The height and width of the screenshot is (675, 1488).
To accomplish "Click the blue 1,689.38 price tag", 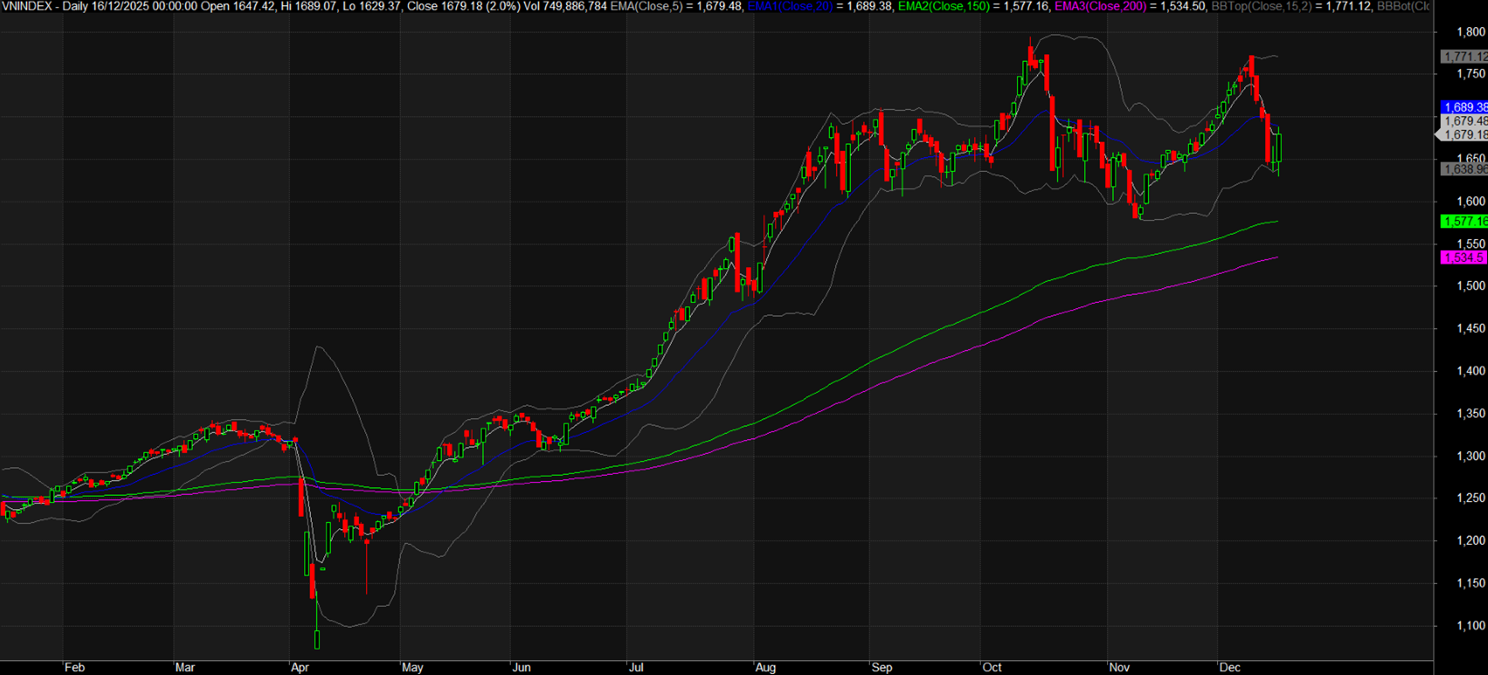I will pyautogui.click(x=1463, y=106).
